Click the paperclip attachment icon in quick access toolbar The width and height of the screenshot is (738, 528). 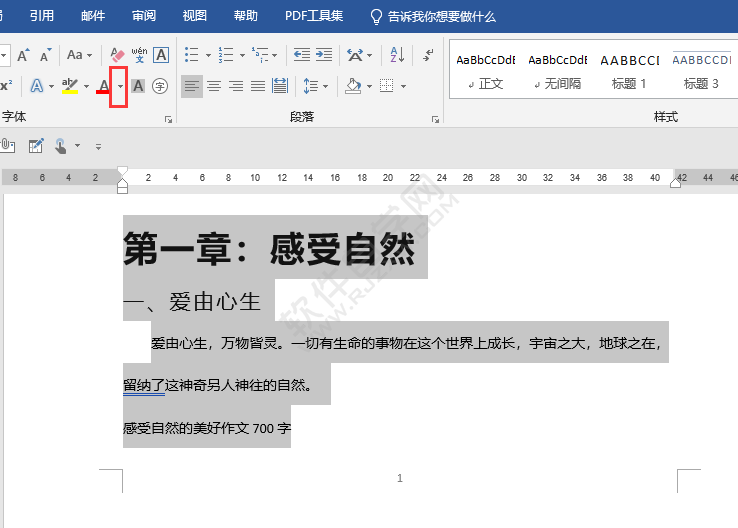click(8, 146)
